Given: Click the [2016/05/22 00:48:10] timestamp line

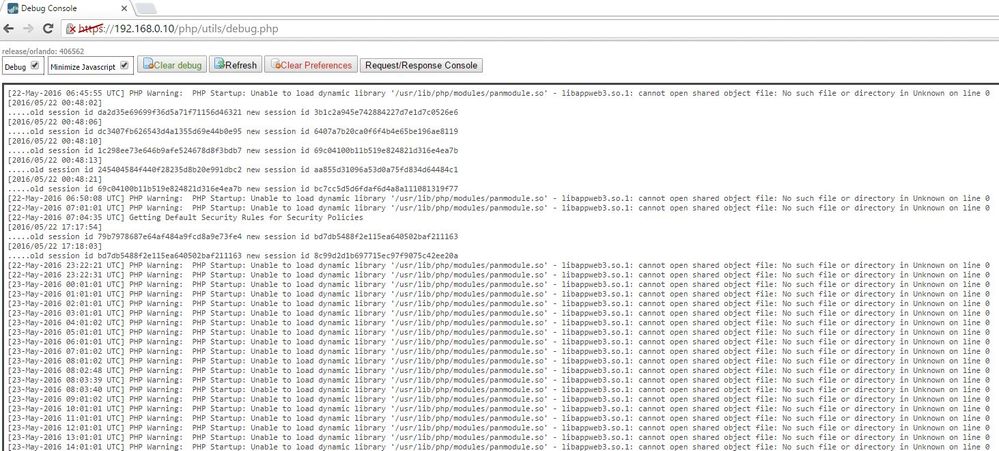Looking at the screenshot, I should 54,141.
